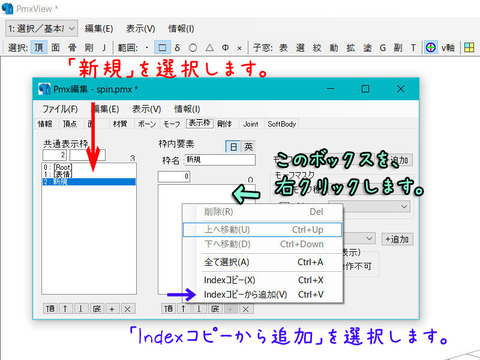Switch to the 頂点 tab
This screenshot has width=480, height=360.
(x=70, y=124)
